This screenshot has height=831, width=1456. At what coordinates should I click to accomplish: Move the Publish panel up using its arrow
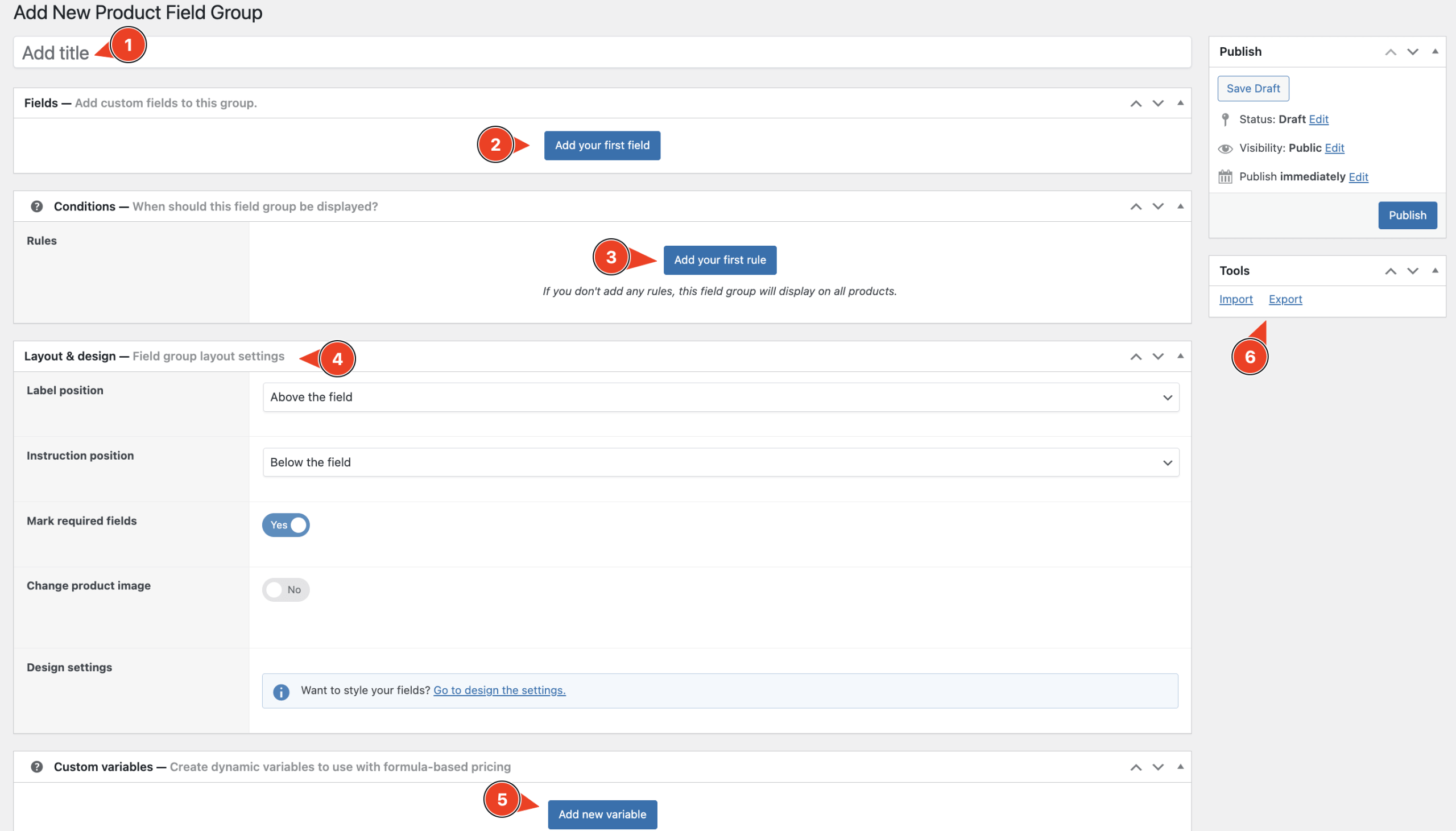pos(1391,52)
